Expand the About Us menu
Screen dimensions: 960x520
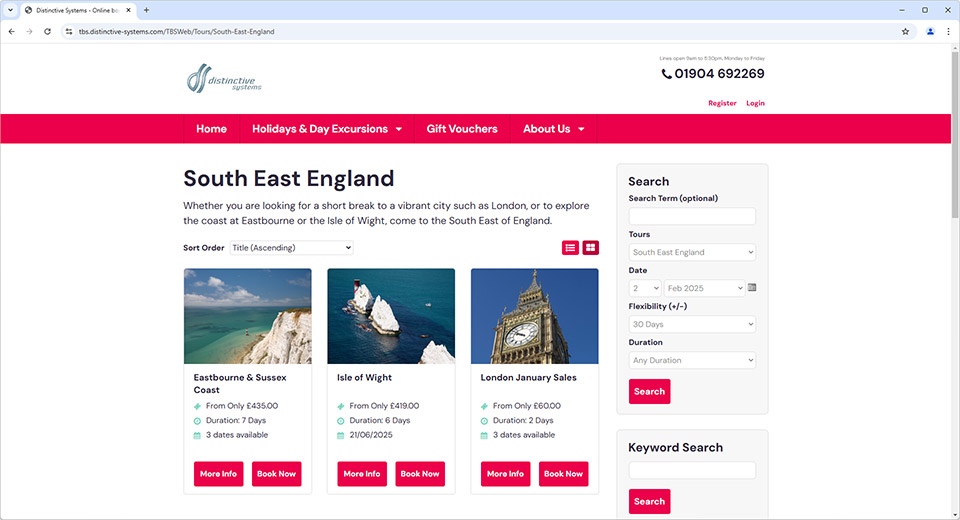coord(553,129)
